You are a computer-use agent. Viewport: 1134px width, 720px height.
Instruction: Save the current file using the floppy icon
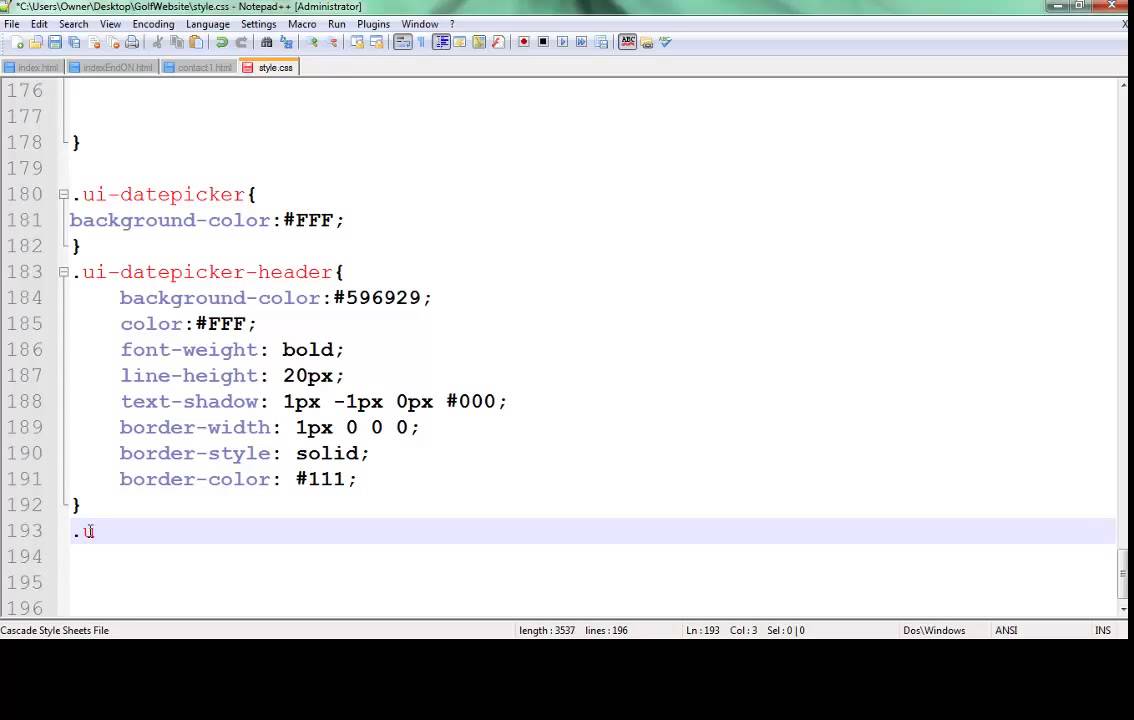tap(55, 43)
